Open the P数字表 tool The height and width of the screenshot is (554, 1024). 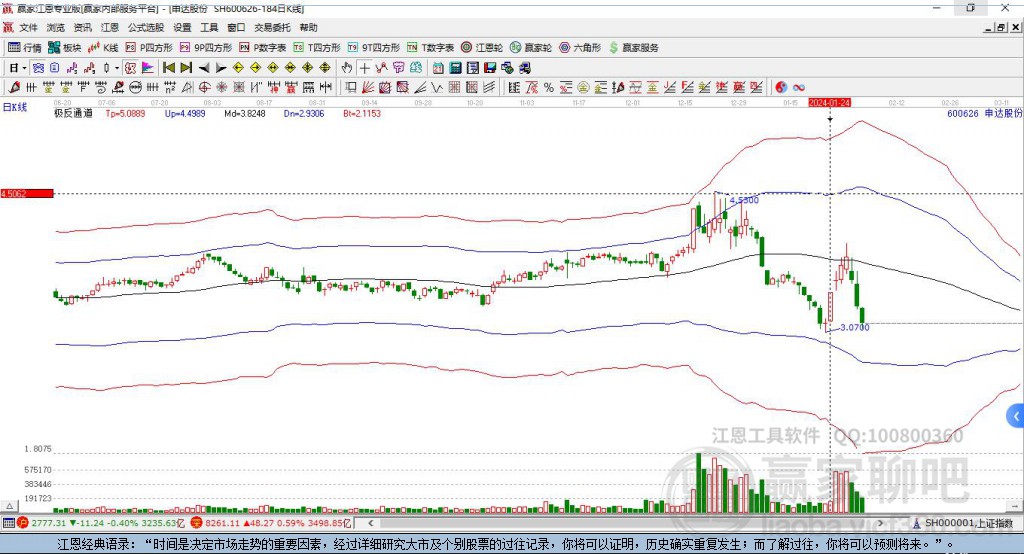click(x=263, y=48)
